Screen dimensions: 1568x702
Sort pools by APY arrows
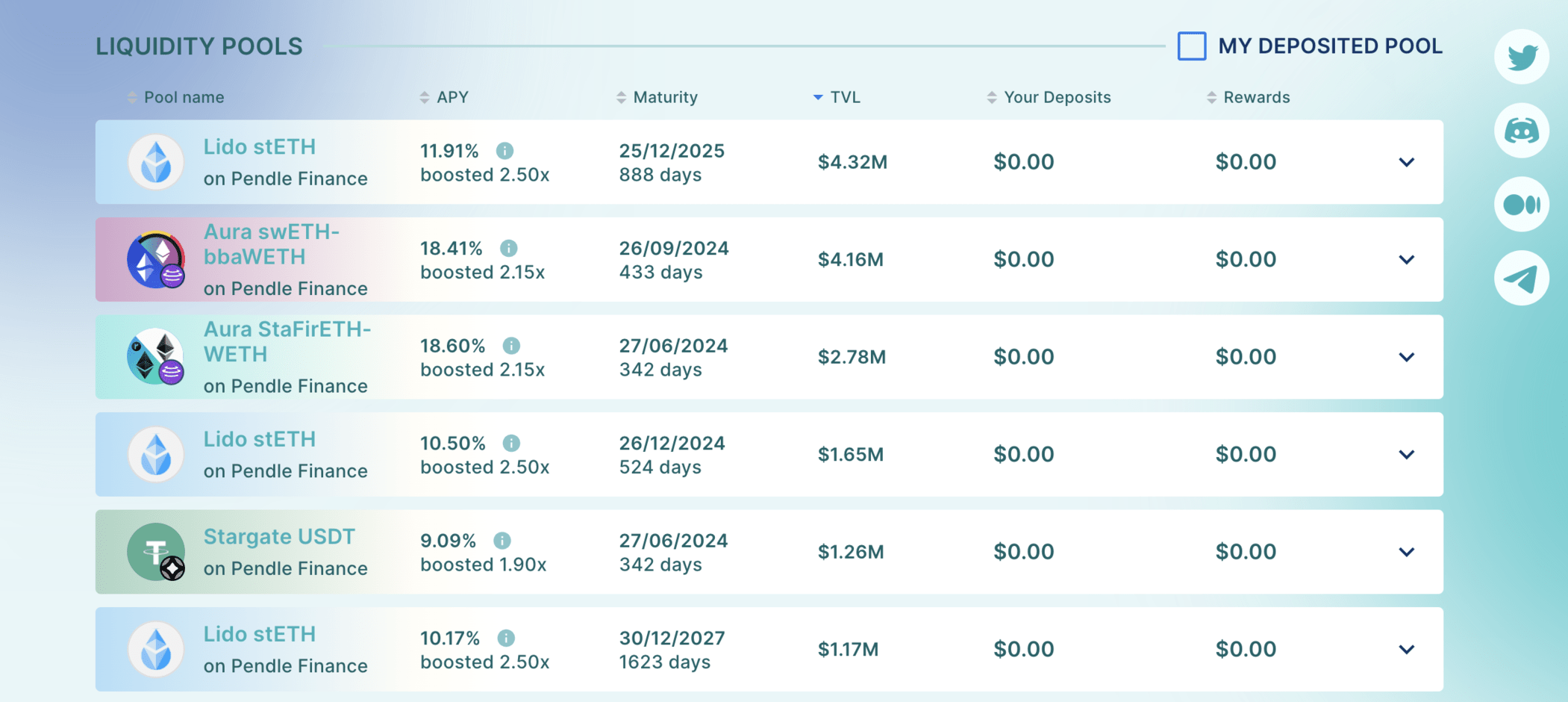(424, 97)
